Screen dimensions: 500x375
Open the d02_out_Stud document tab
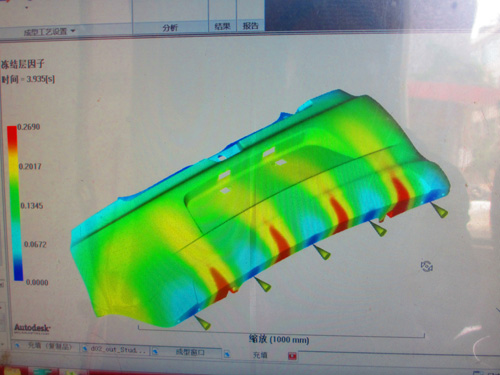pyautogui.click(x=115, y=349)
